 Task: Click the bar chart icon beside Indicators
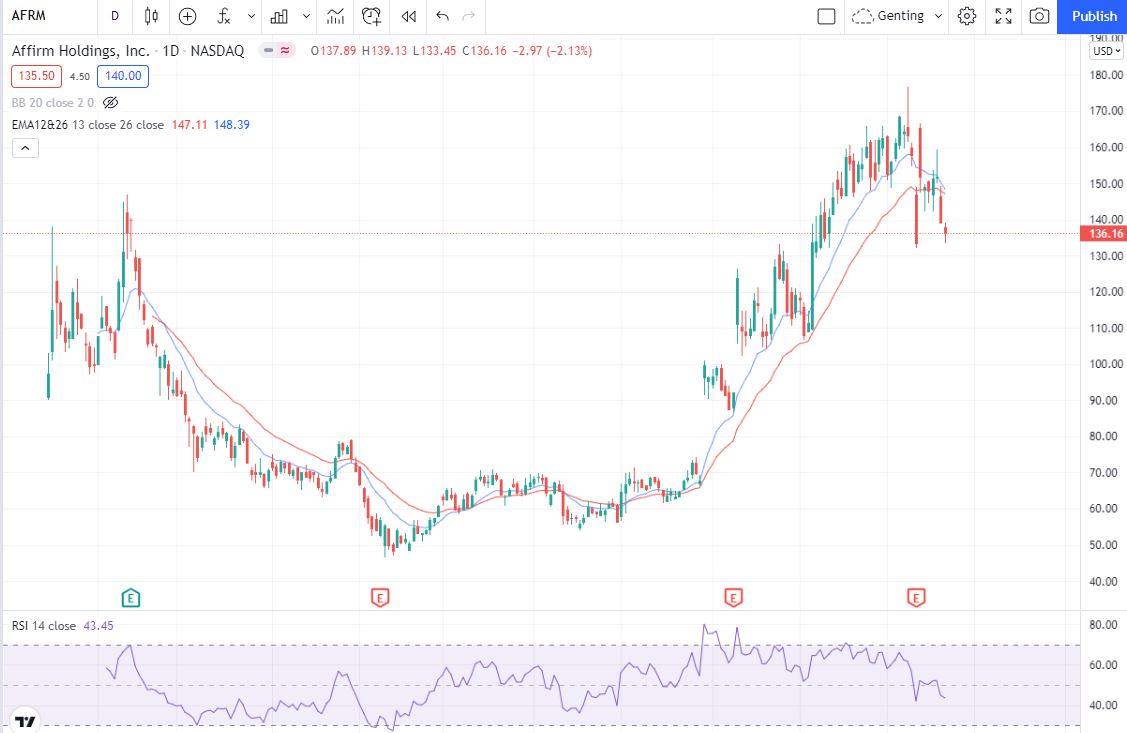click(279, 16)
